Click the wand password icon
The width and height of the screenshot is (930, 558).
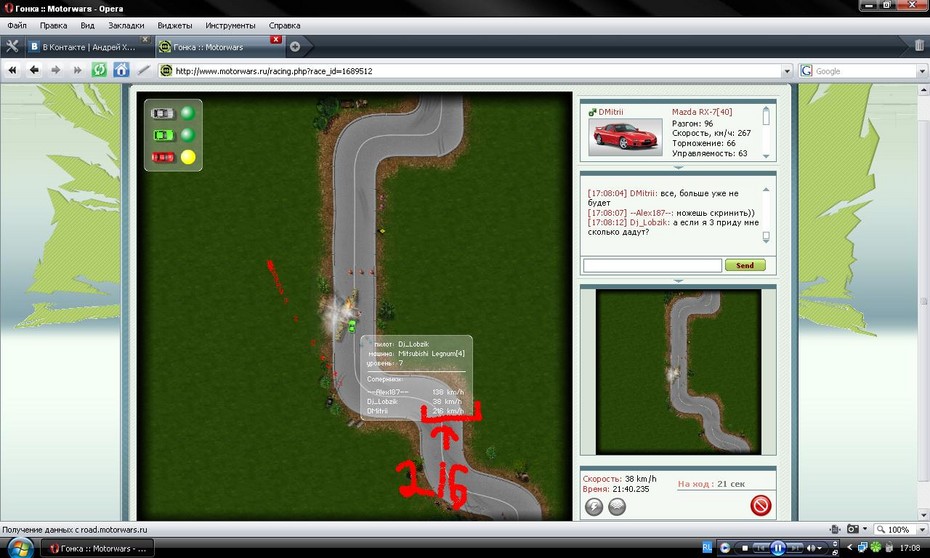pos(143,71)
